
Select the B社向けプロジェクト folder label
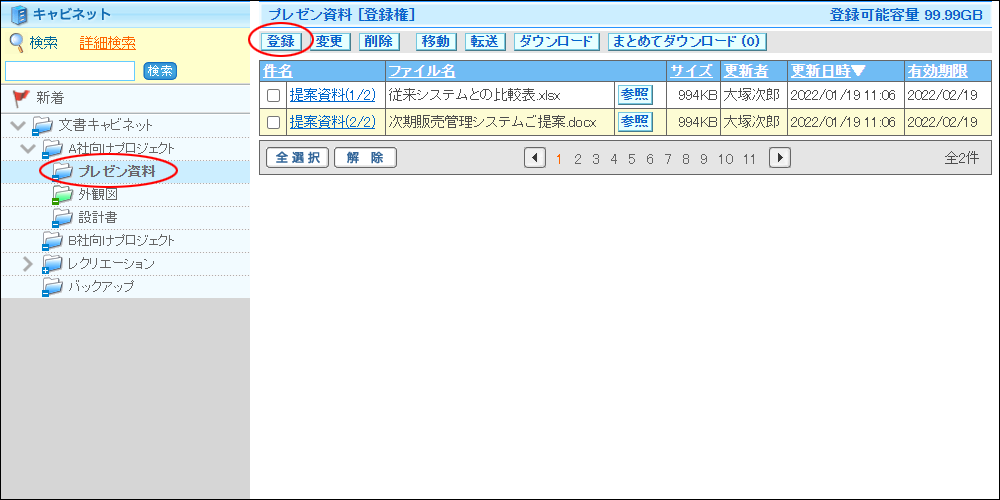tap(121, 241)
